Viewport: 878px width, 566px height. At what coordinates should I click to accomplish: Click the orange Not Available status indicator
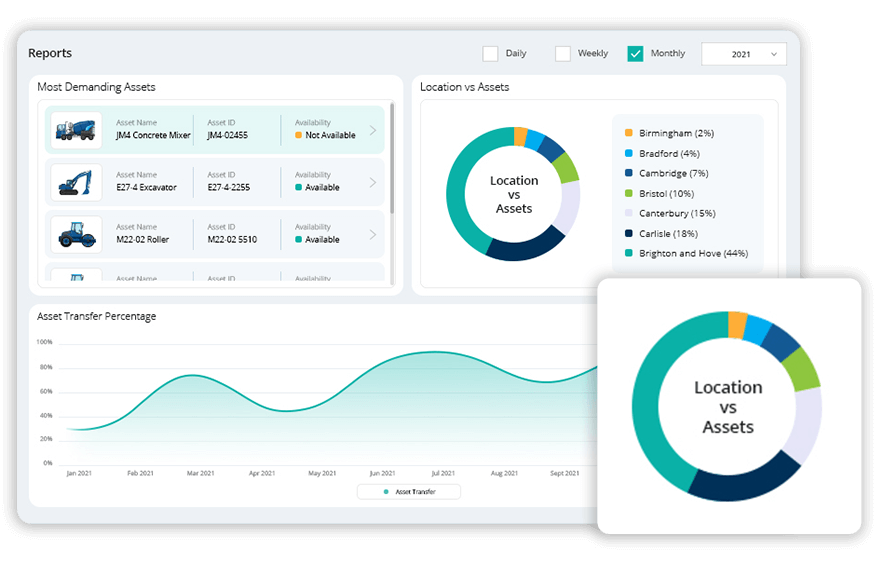click(x=298, y=135)
